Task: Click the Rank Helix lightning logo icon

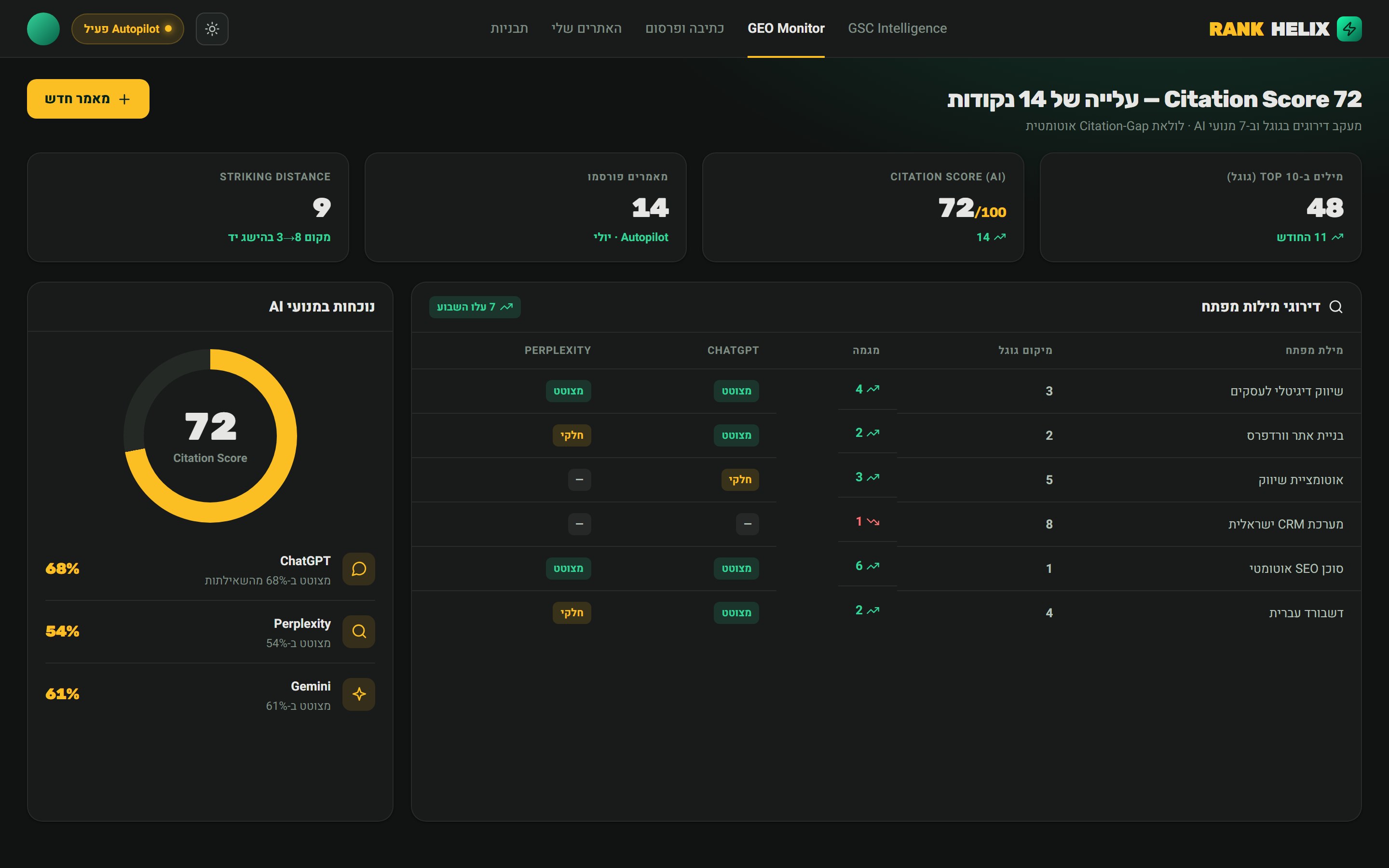Action: (x=1349, y=29)
